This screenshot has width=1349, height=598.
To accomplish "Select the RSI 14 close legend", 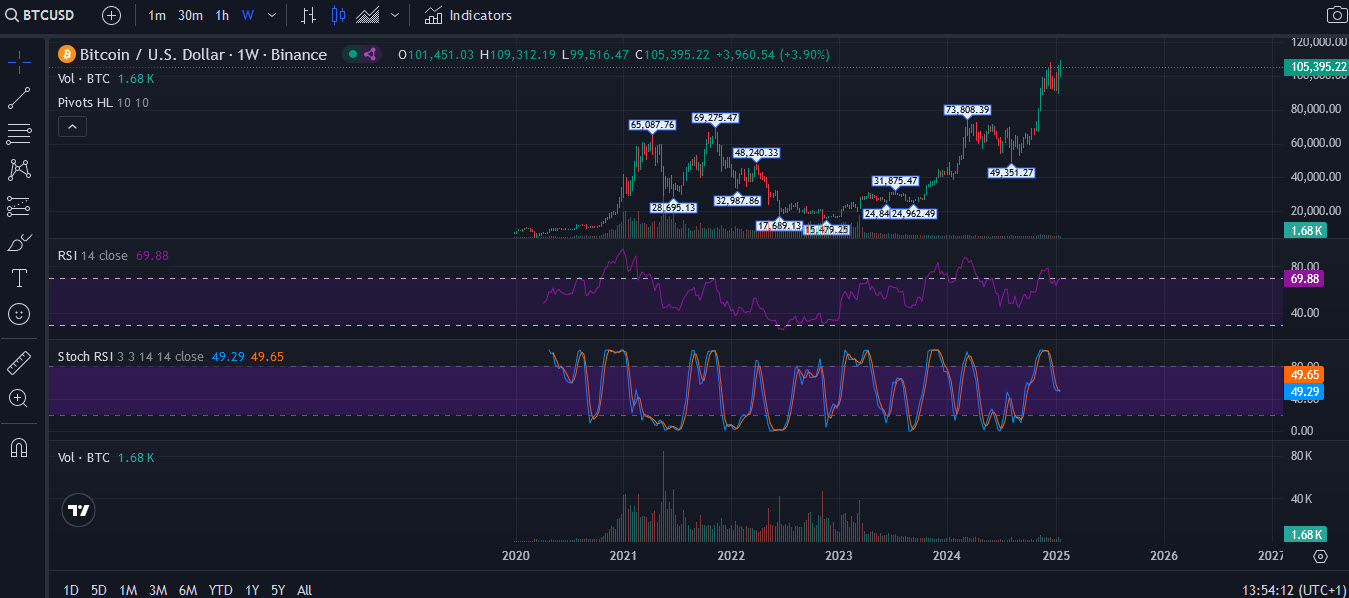I will [x=93, y=255].
